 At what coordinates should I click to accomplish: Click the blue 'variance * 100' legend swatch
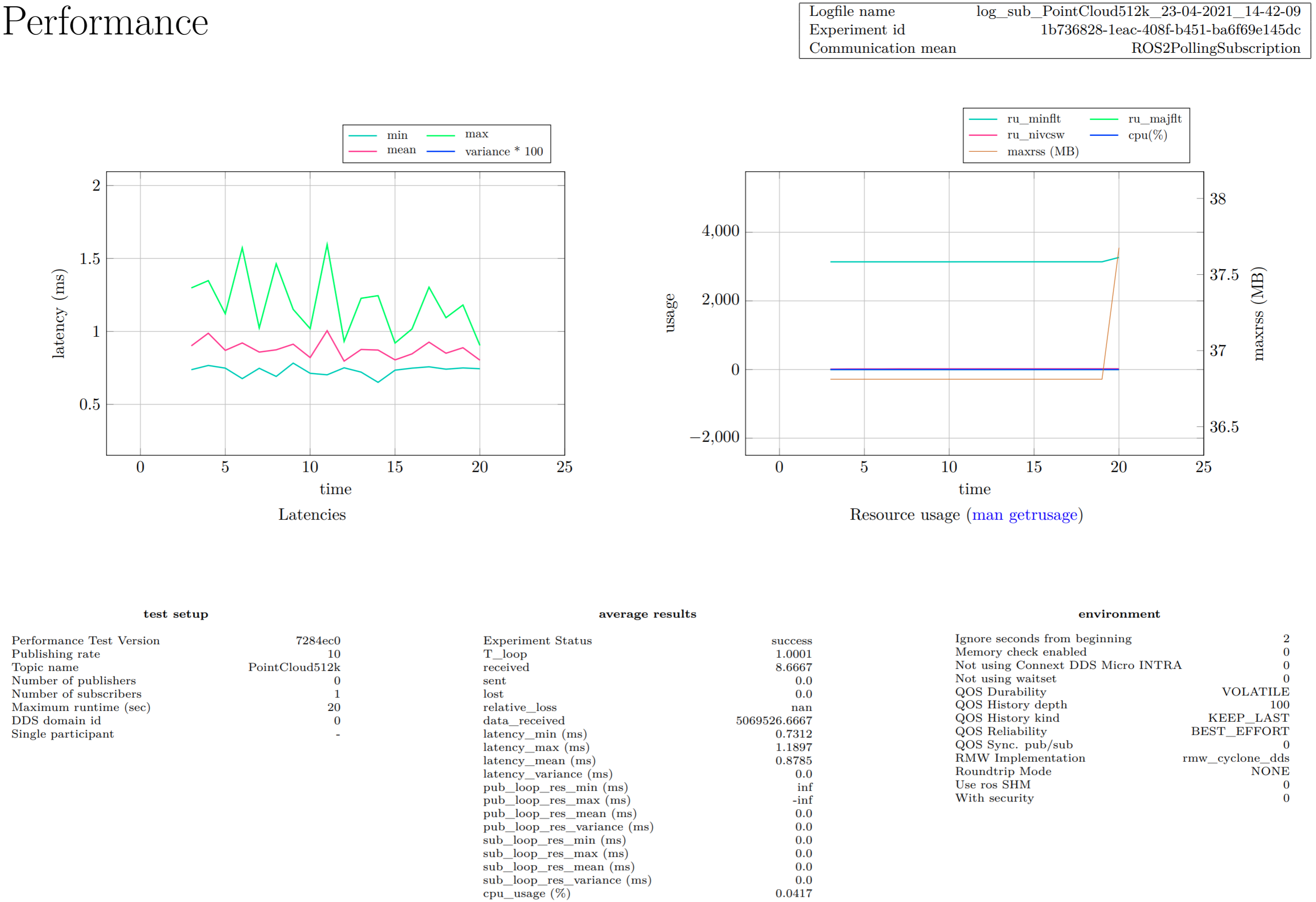coord(441,151)
